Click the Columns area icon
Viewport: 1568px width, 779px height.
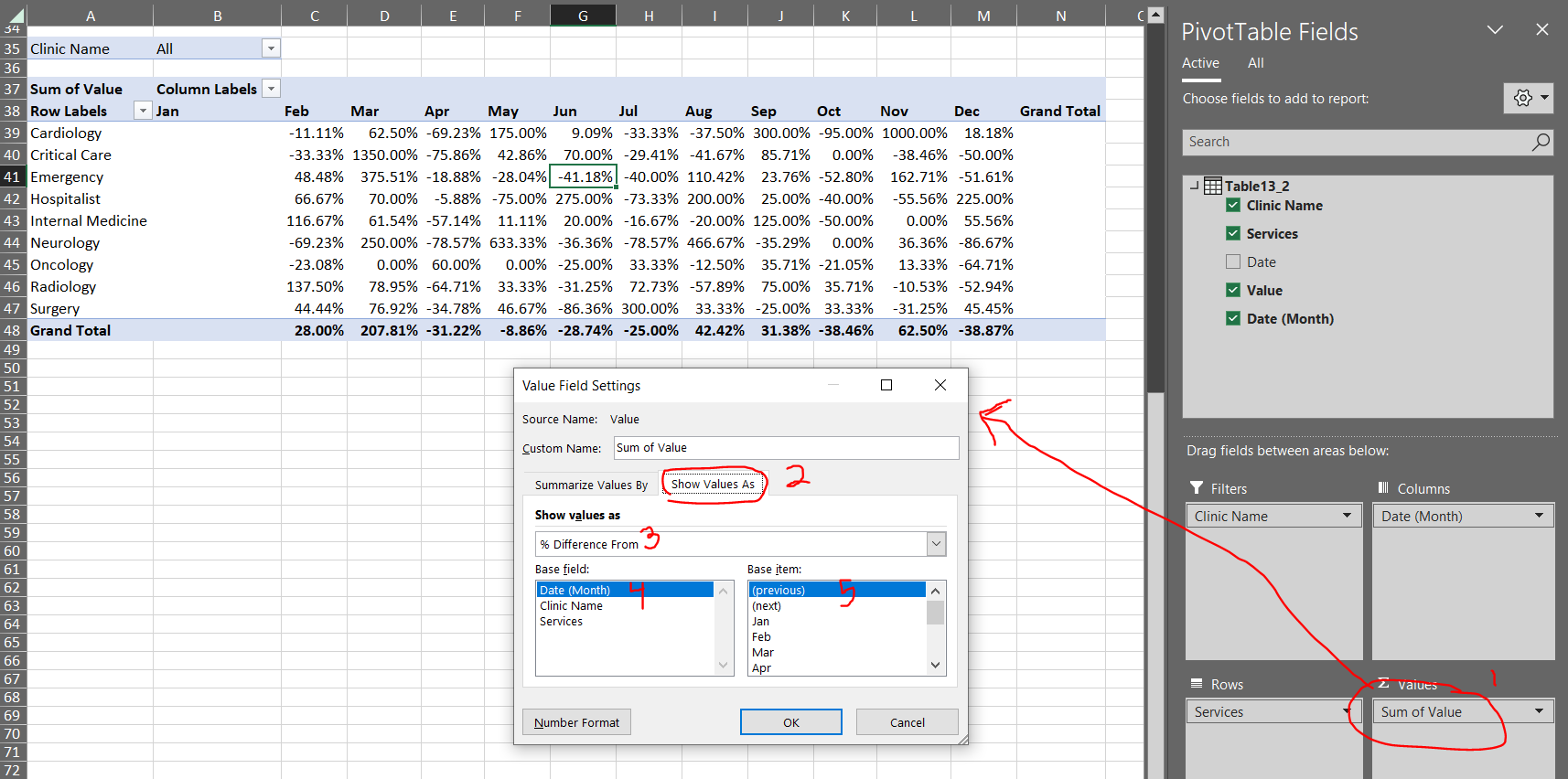coord(1383,488)
